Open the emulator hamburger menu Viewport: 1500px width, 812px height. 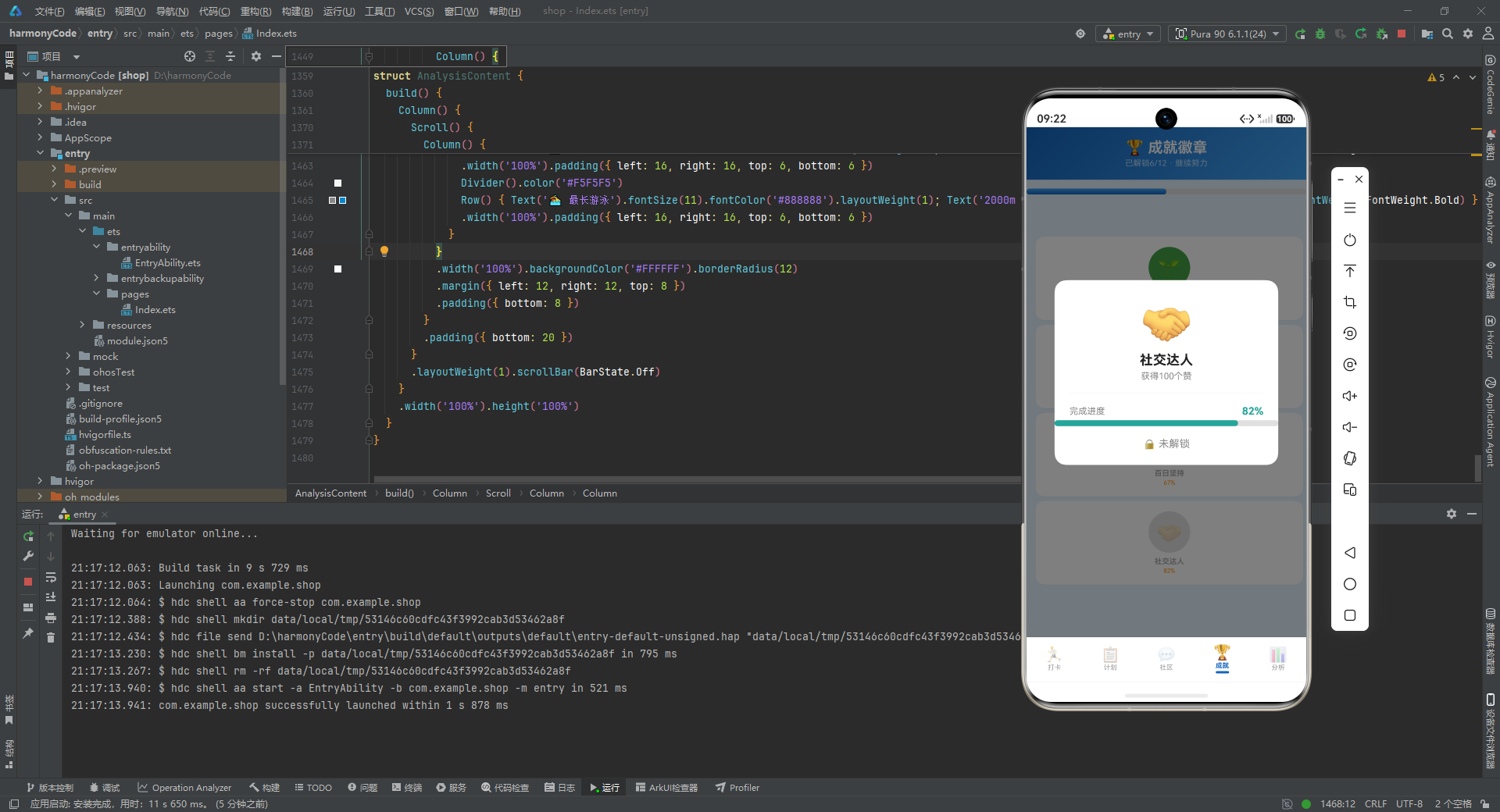point(1350,208)
